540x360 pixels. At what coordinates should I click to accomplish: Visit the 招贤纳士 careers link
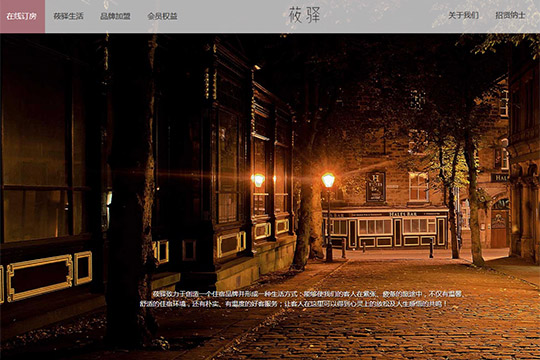(510, 16)
